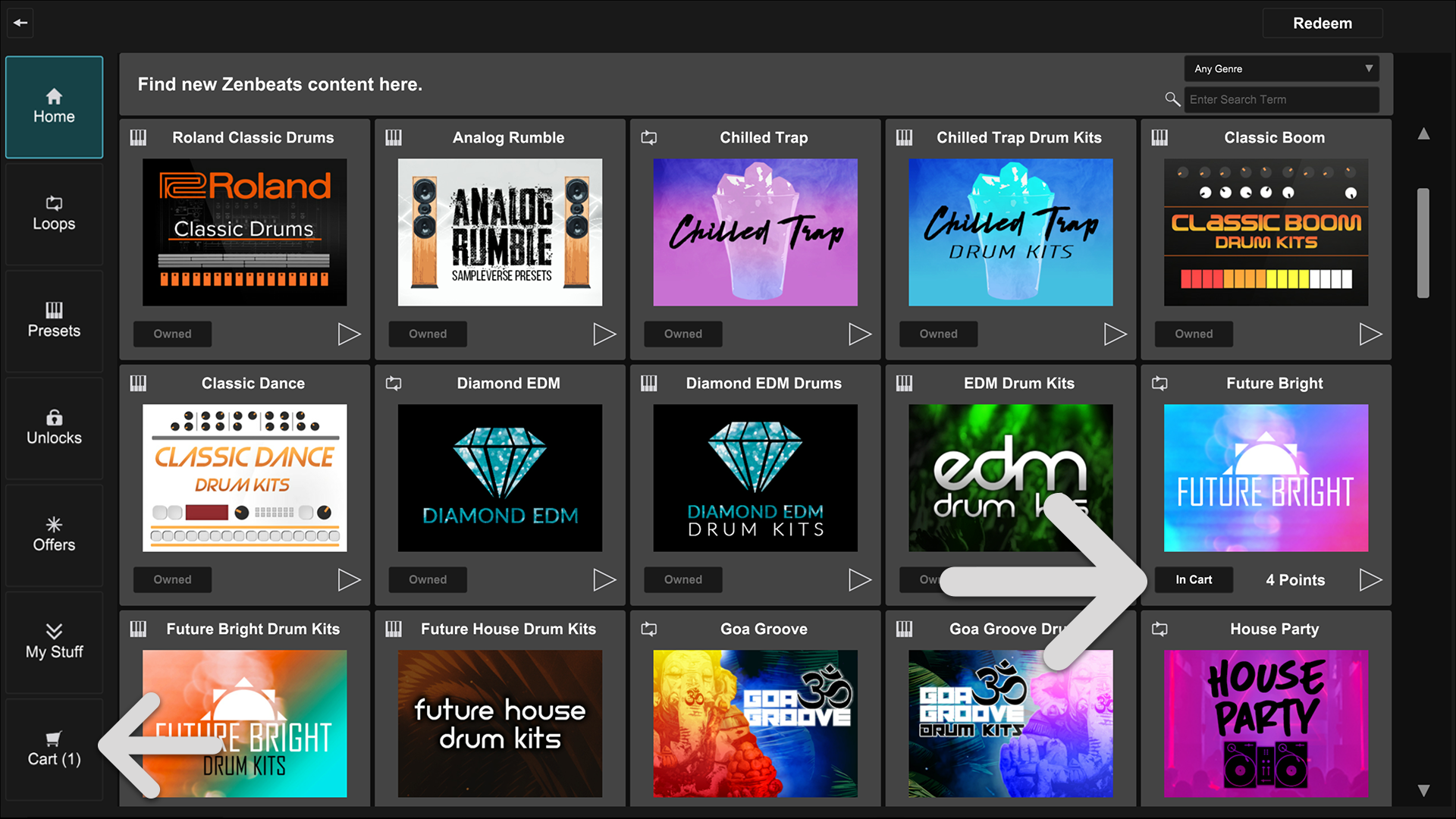Open the Analog Rumble thumbnail

pos(500,232)
